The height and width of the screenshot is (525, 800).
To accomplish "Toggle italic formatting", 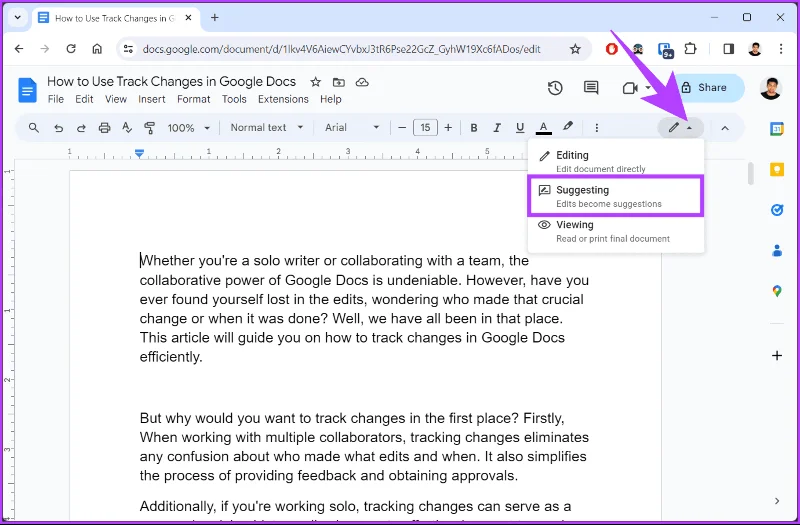I will tap(497, 128).
